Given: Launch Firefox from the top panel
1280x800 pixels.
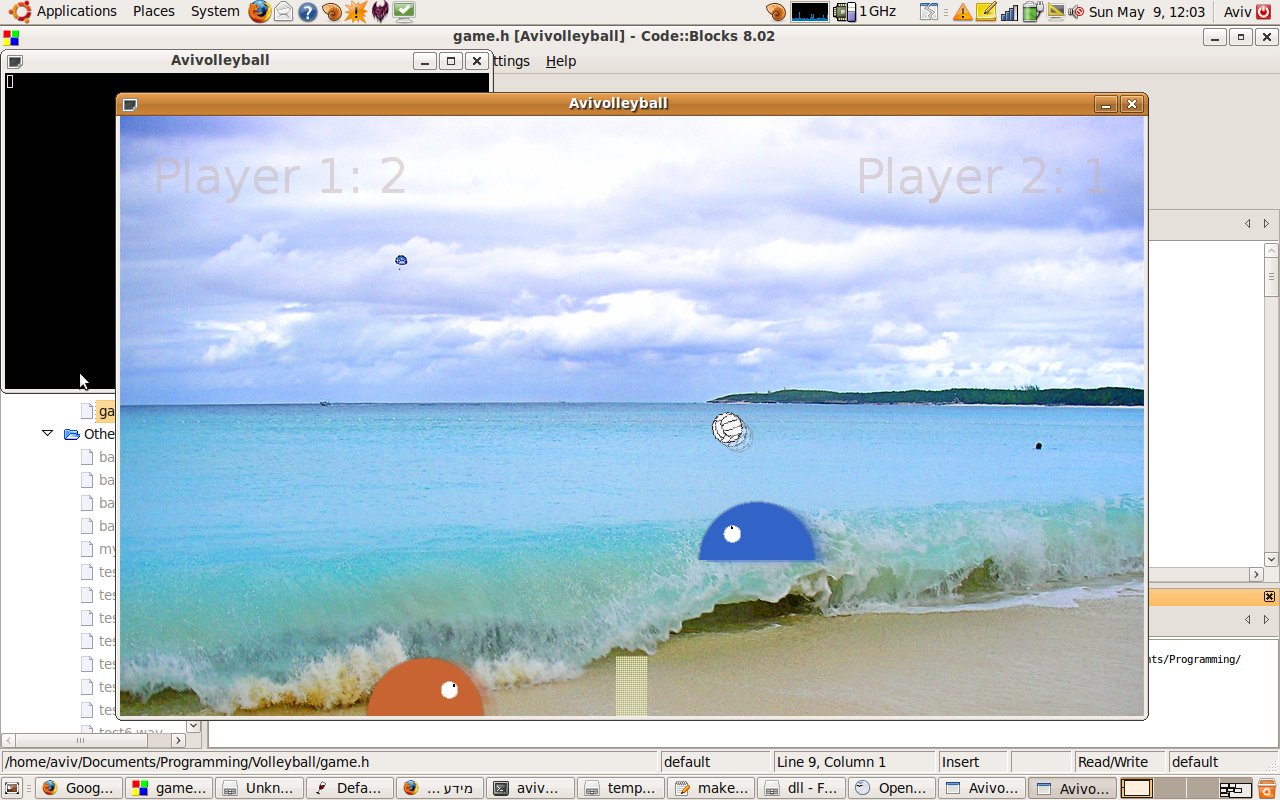Looking at the screenshot, I should tap(259, 12).
